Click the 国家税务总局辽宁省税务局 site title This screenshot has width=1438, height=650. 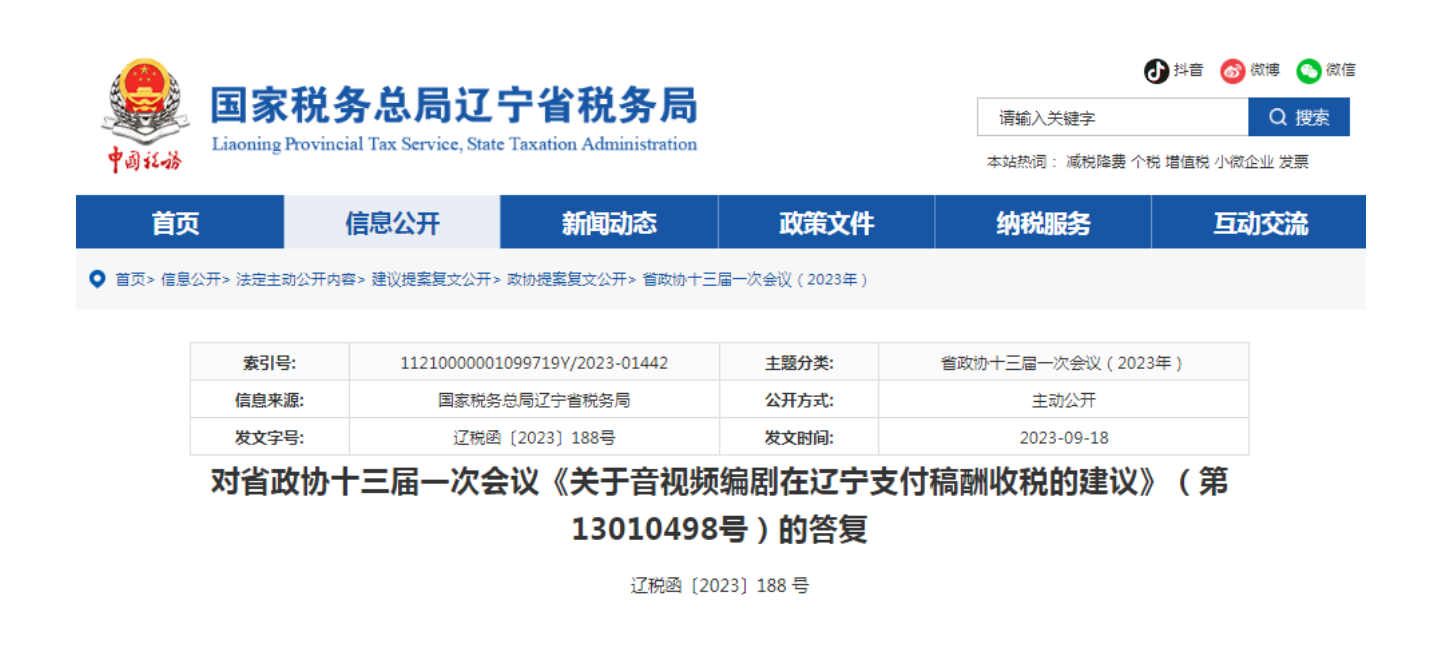(x=453, y=106)
